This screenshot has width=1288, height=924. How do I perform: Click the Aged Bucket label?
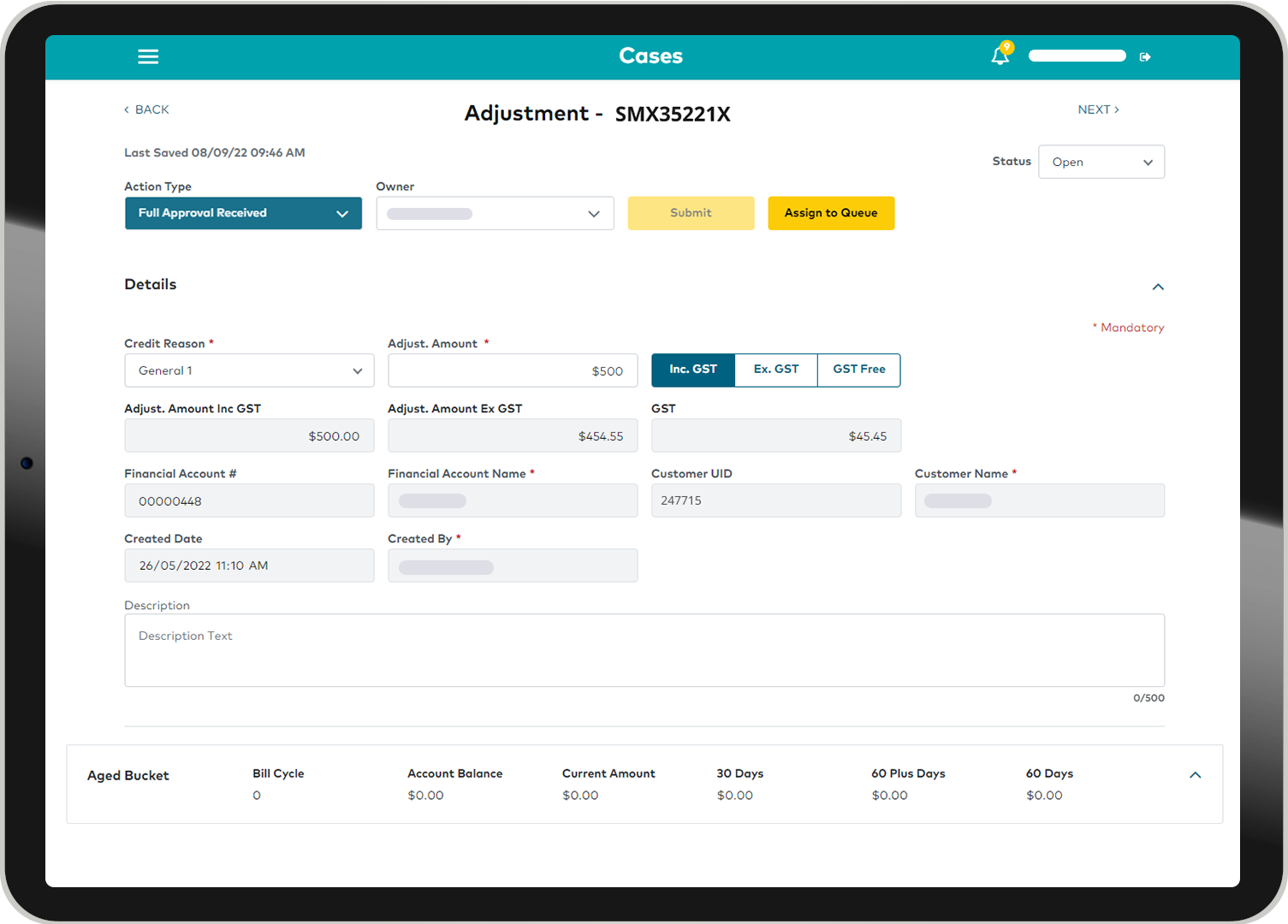128,776
